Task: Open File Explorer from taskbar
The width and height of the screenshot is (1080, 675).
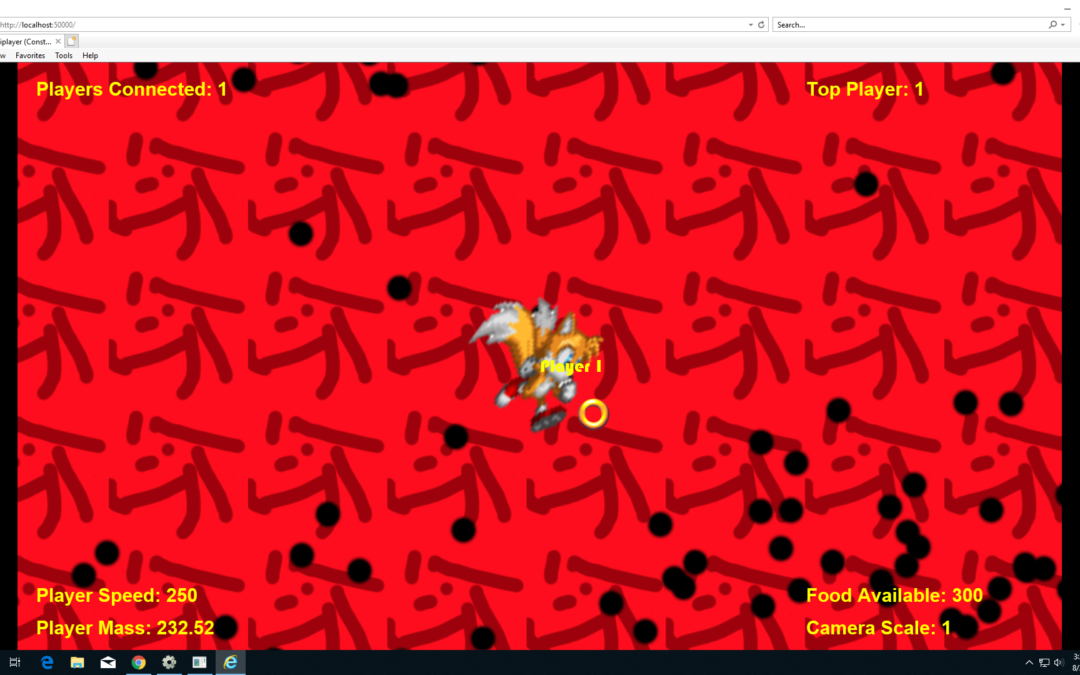Action: click(77, 663)
